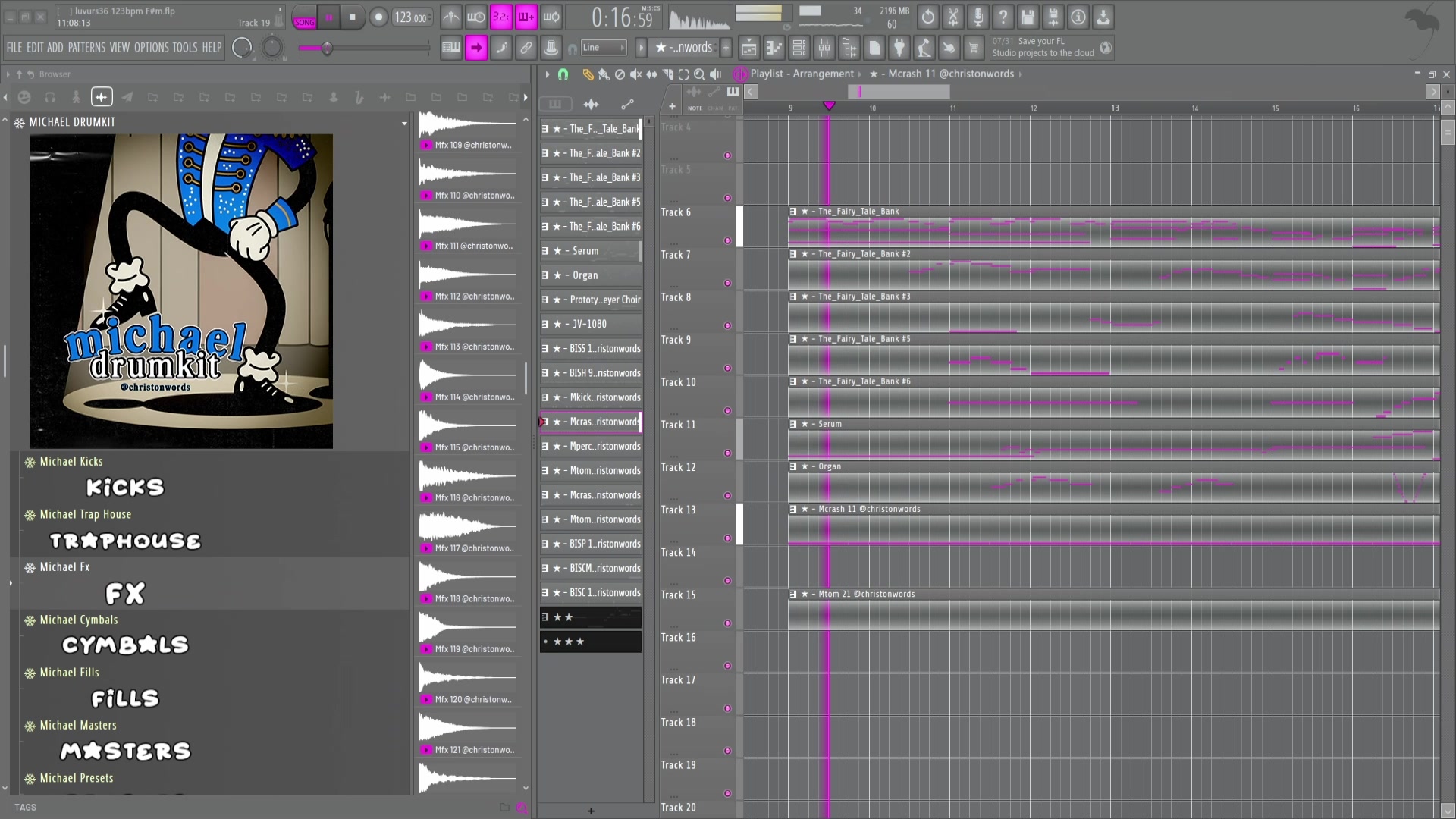Open the help question mark icon
The image size is (1456, 819).
click(1003, 17)
